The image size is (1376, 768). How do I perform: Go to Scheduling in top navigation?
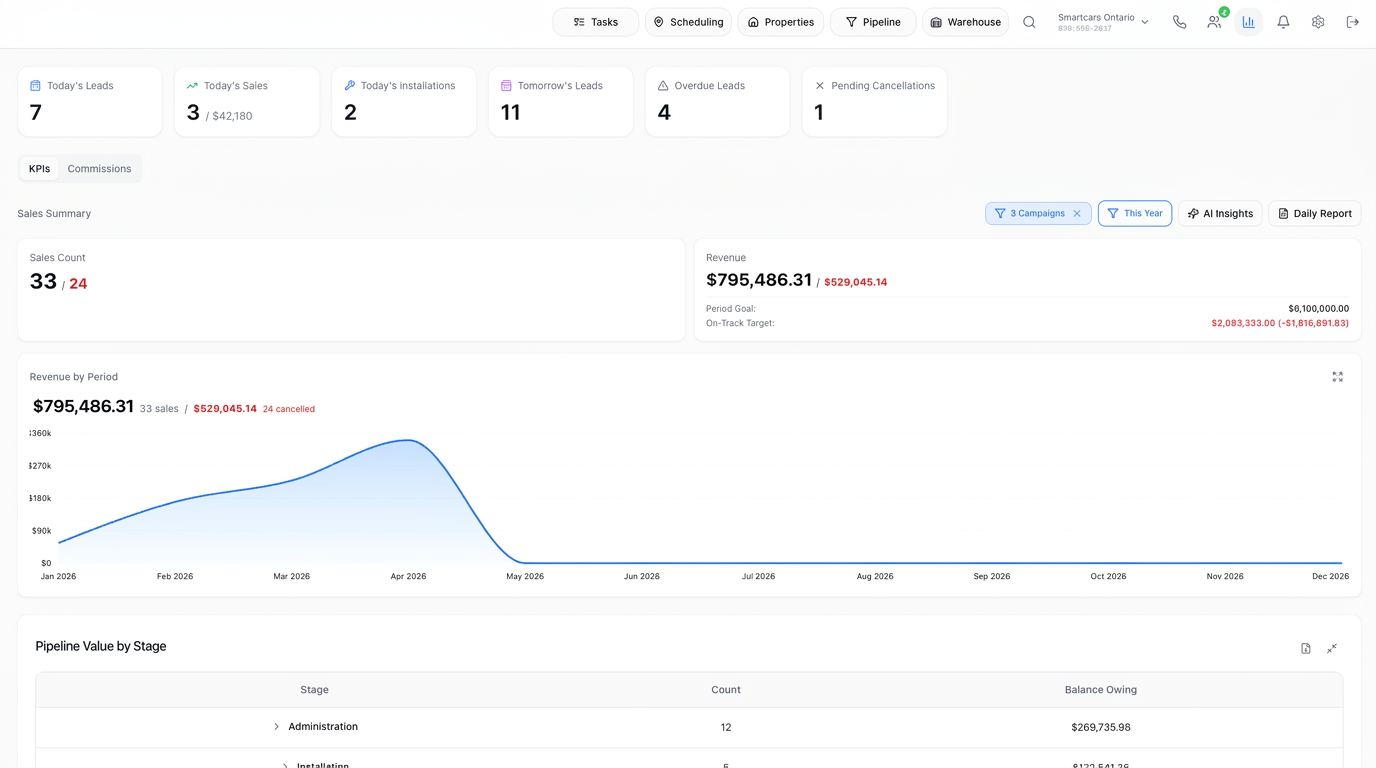(x=688, y=22)
